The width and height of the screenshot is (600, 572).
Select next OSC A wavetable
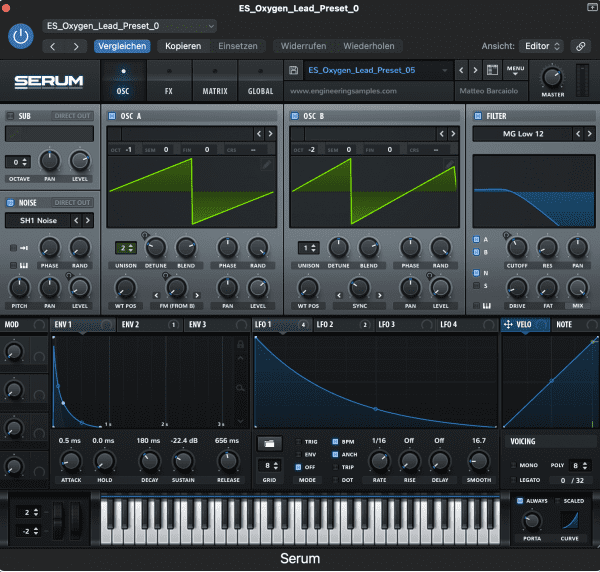point(271,134)
